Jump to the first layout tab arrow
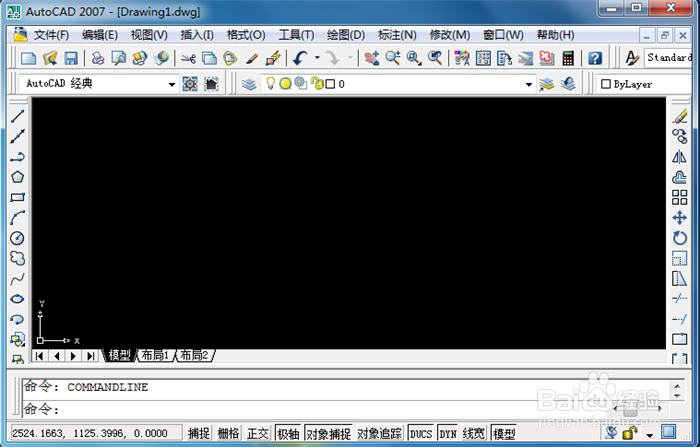700x447 pixels. click(39, 356)
